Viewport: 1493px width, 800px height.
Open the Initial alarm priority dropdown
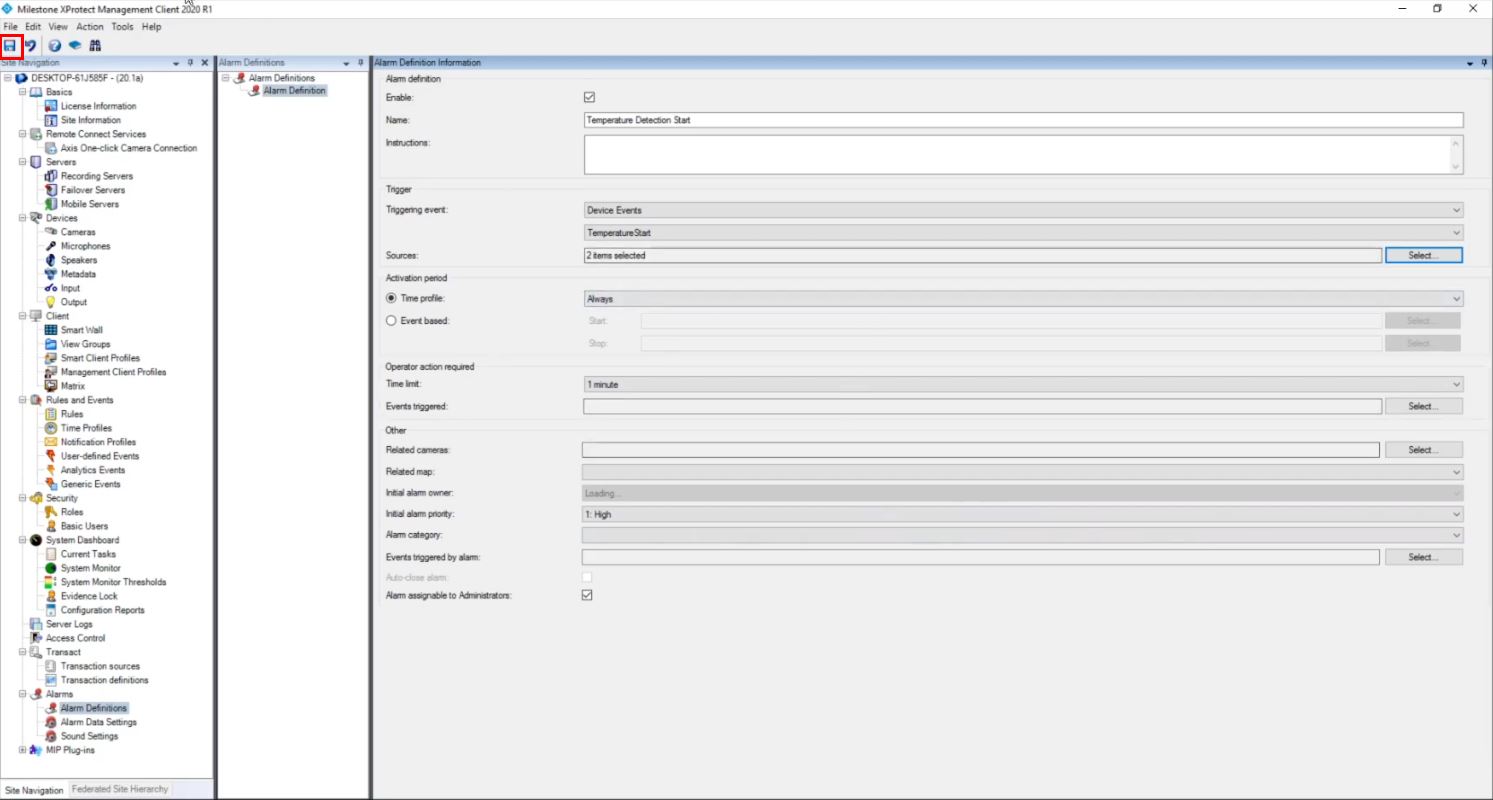[x=1022, y=514]
